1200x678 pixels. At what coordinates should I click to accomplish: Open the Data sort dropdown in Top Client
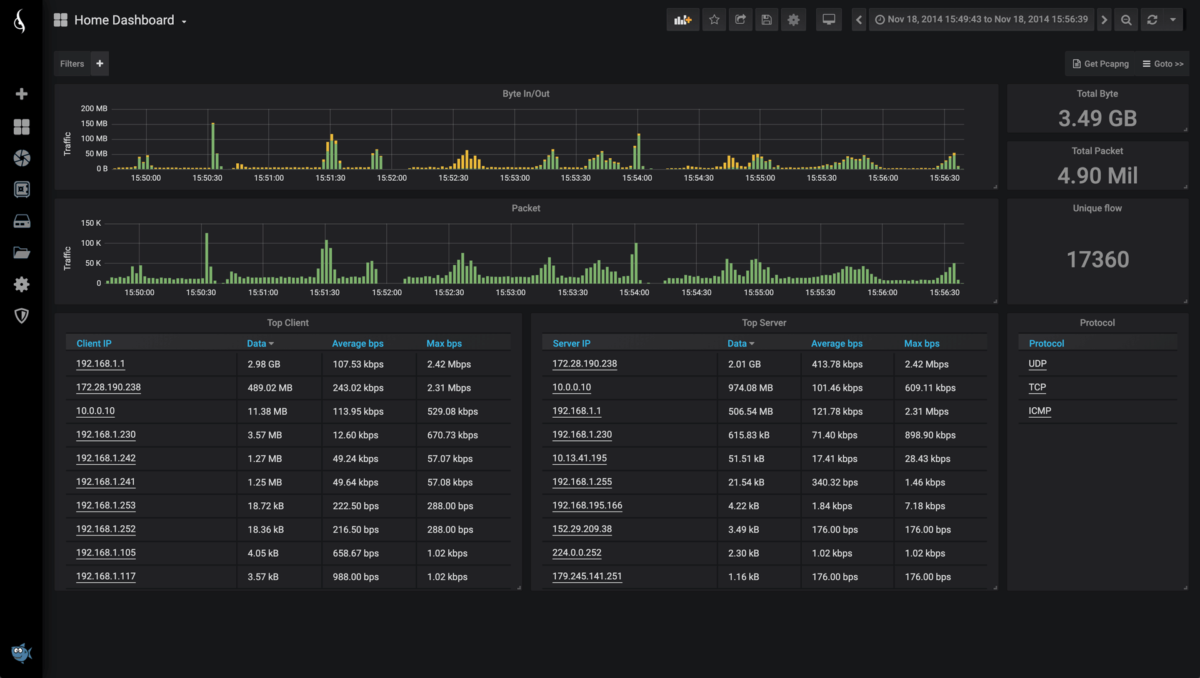(x=255, y=343)
